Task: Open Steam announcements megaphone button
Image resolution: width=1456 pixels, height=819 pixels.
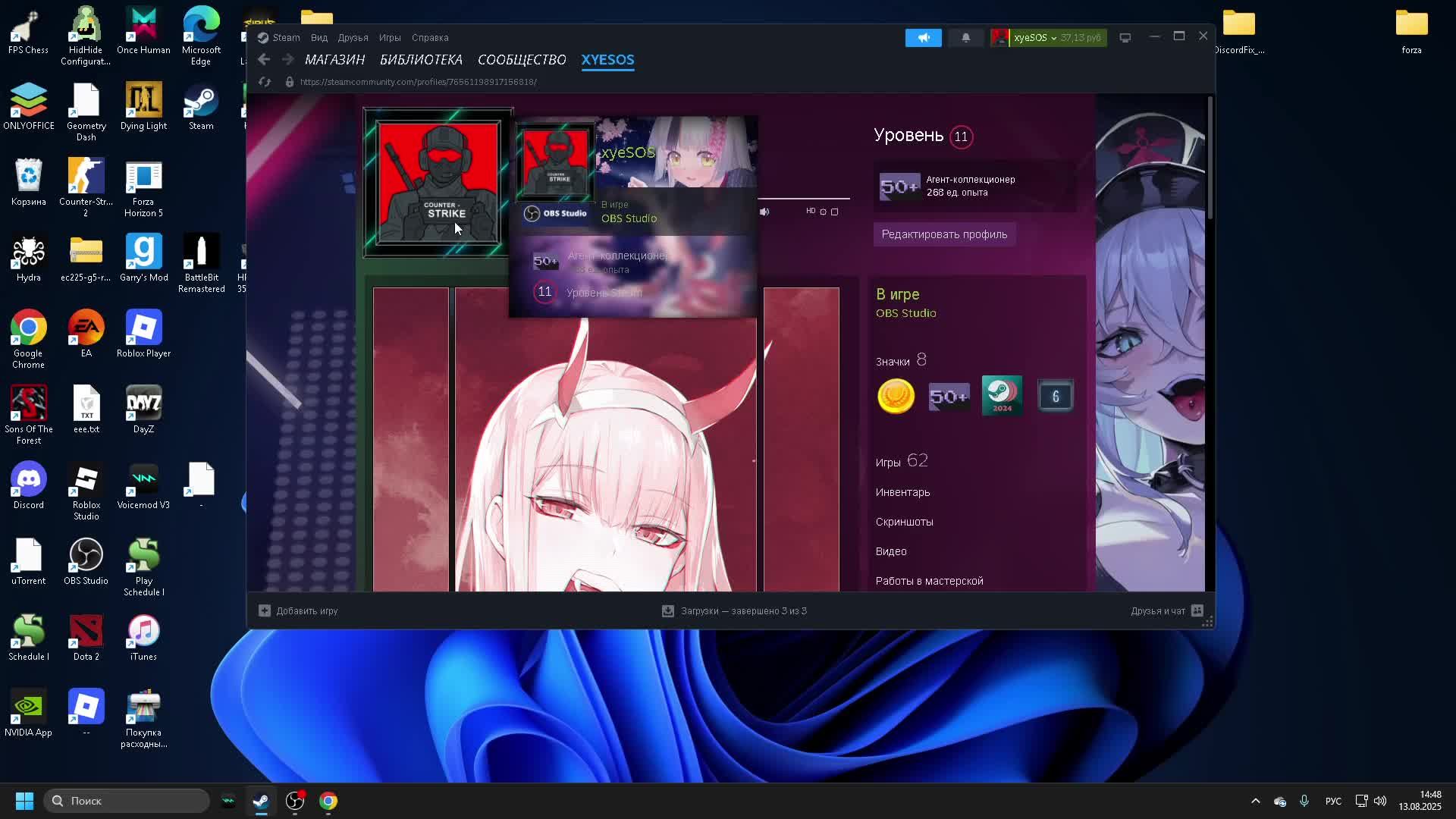Action: (923, 38)
